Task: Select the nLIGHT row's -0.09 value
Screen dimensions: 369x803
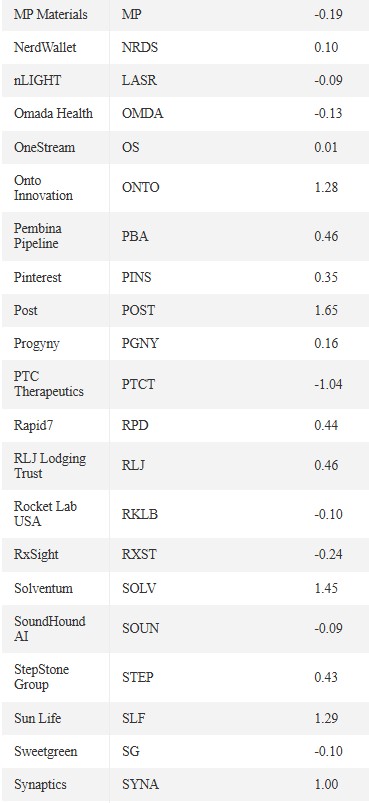Action: click(328, 80)
